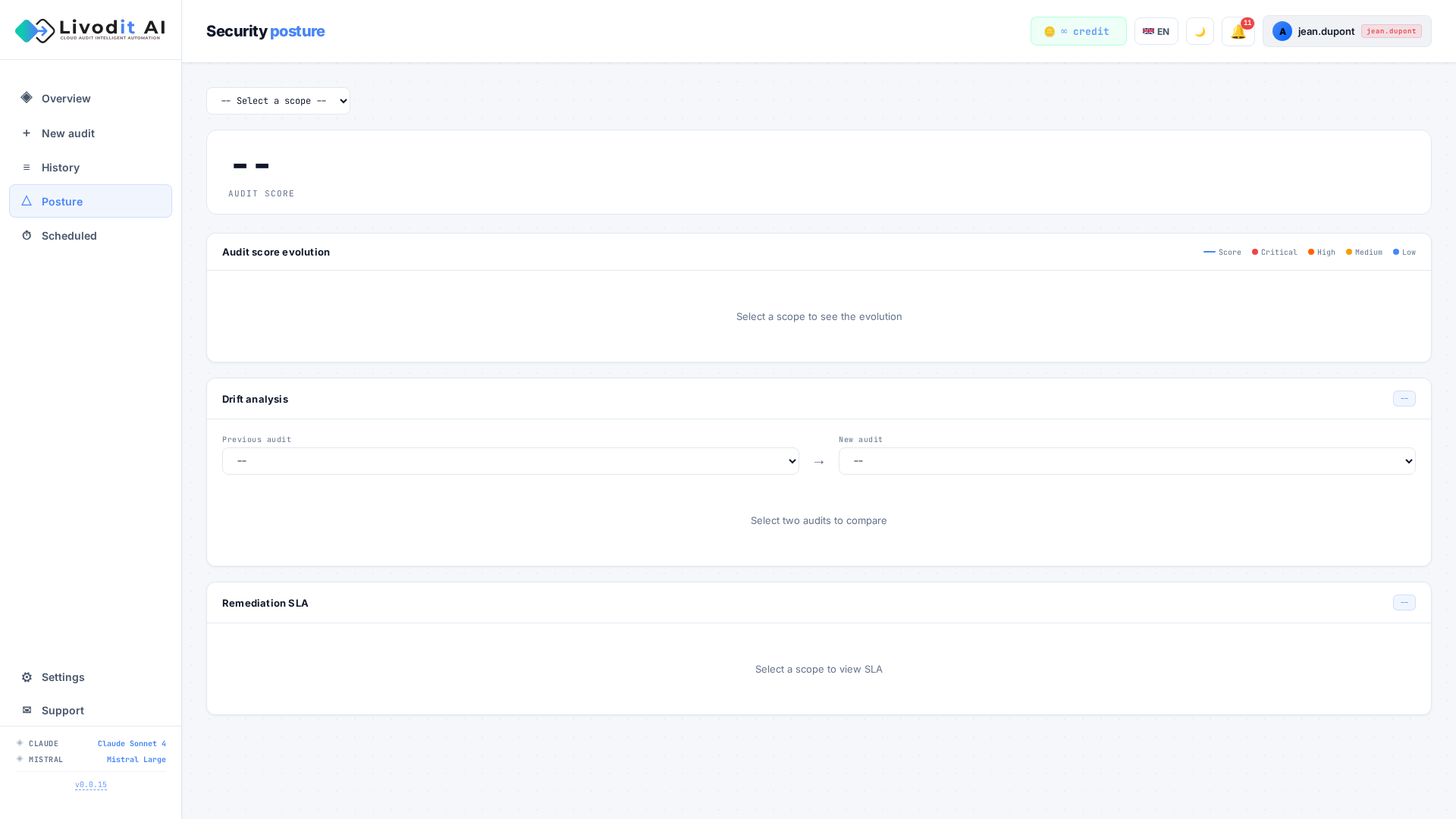Expand the New audit dropdown
The image size is (1456, 819).
[x=1127, y=461]
